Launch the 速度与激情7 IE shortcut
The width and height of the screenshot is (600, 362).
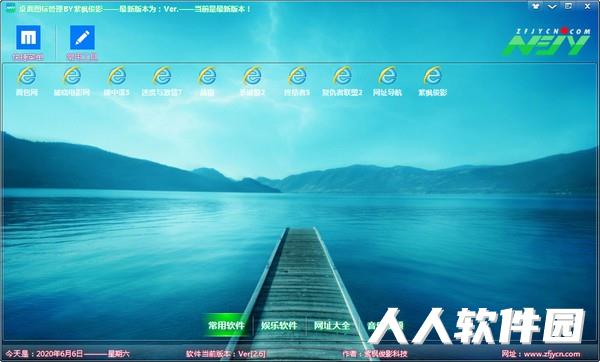click(162, 81)
